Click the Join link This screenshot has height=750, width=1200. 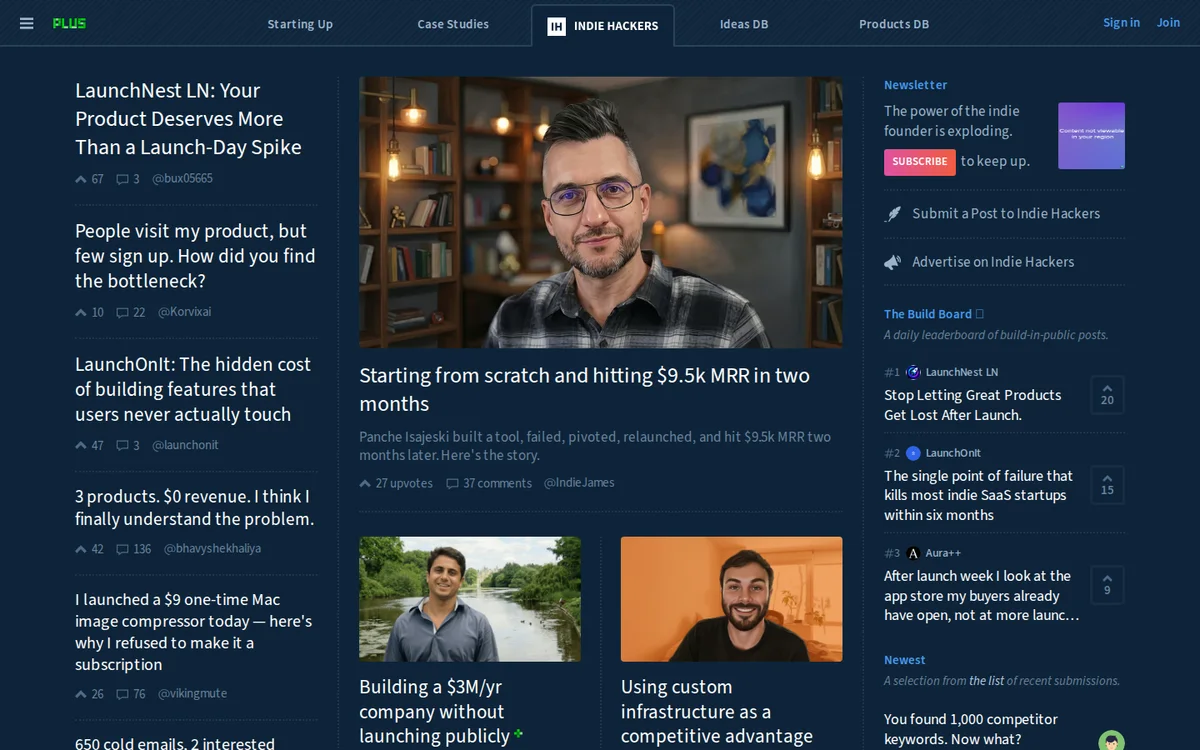(x=1168, y=22)
